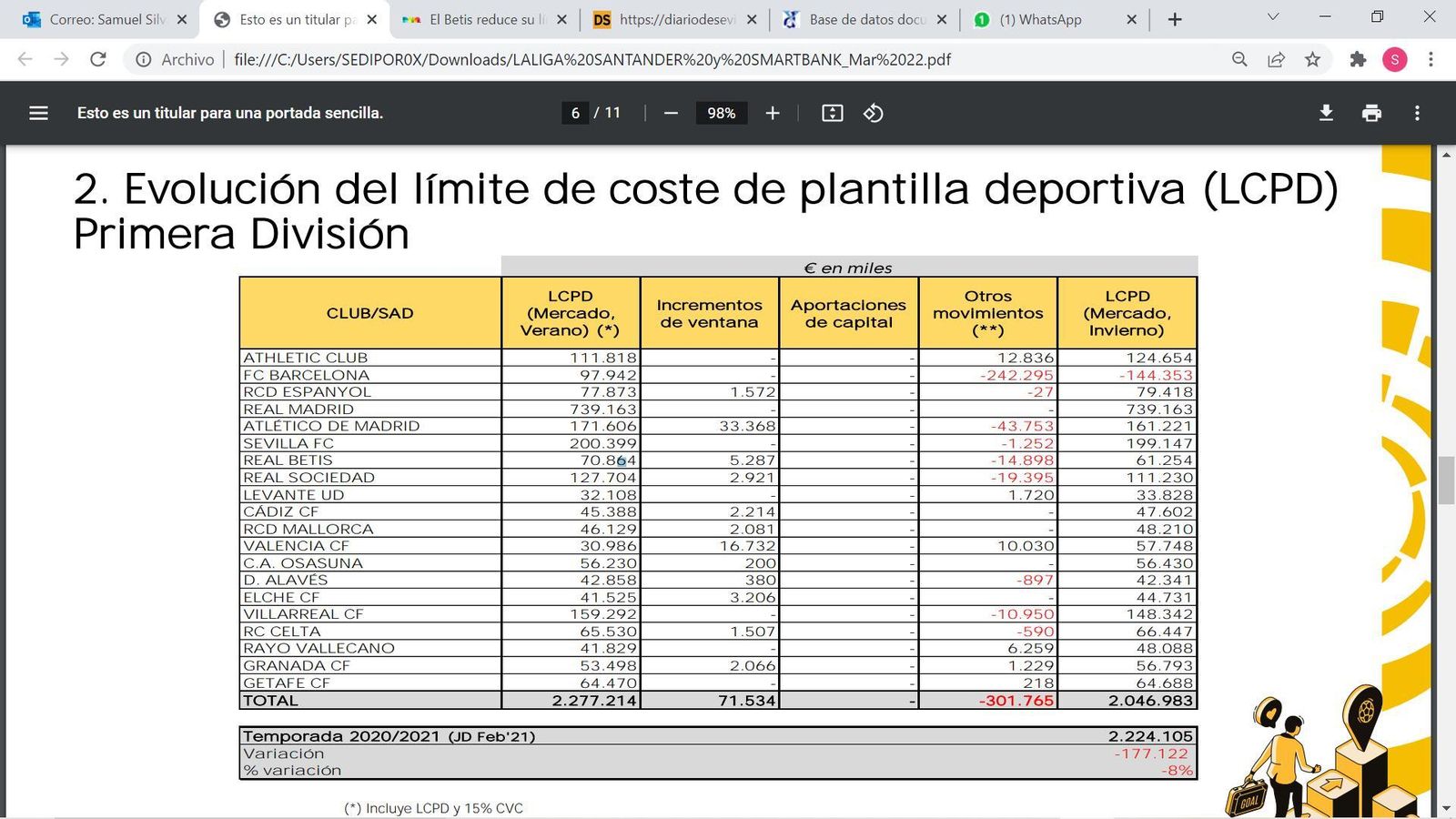Bookmark the current page with the star
This screenshot has height=819, width=1456.
pyautogui.click(x=1312, y=59)
